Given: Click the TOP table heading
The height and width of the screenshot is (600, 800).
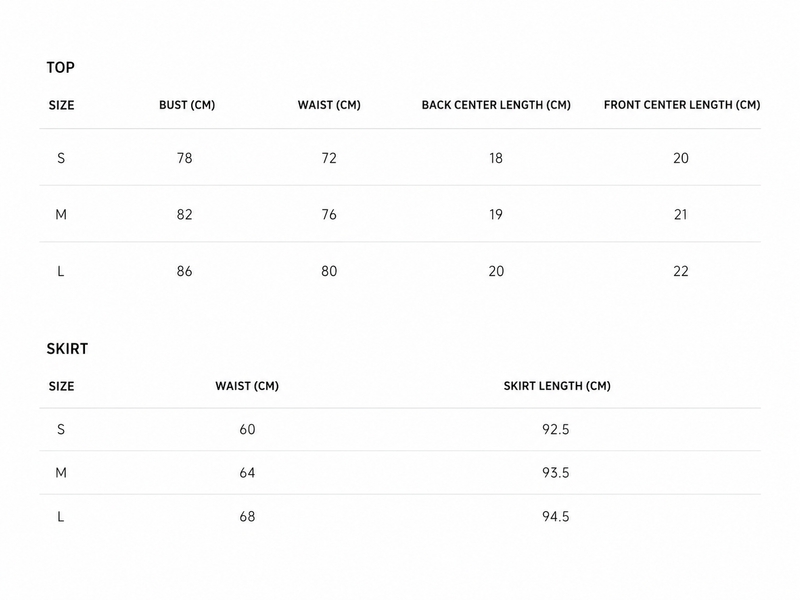Looking at the screenshot, I should 60,67.
